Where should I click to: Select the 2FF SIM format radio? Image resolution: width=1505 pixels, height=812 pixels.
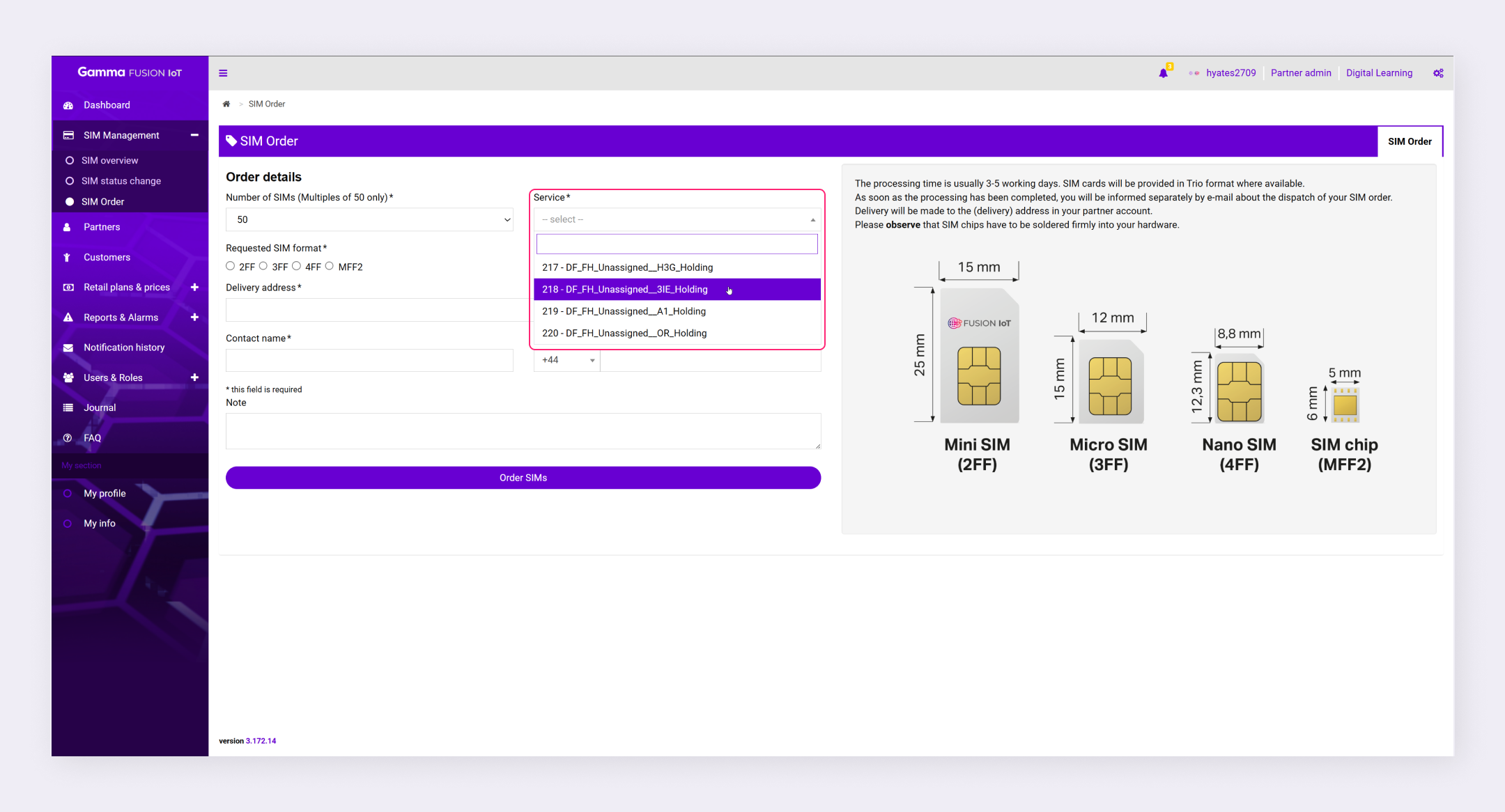pos(231,266)
